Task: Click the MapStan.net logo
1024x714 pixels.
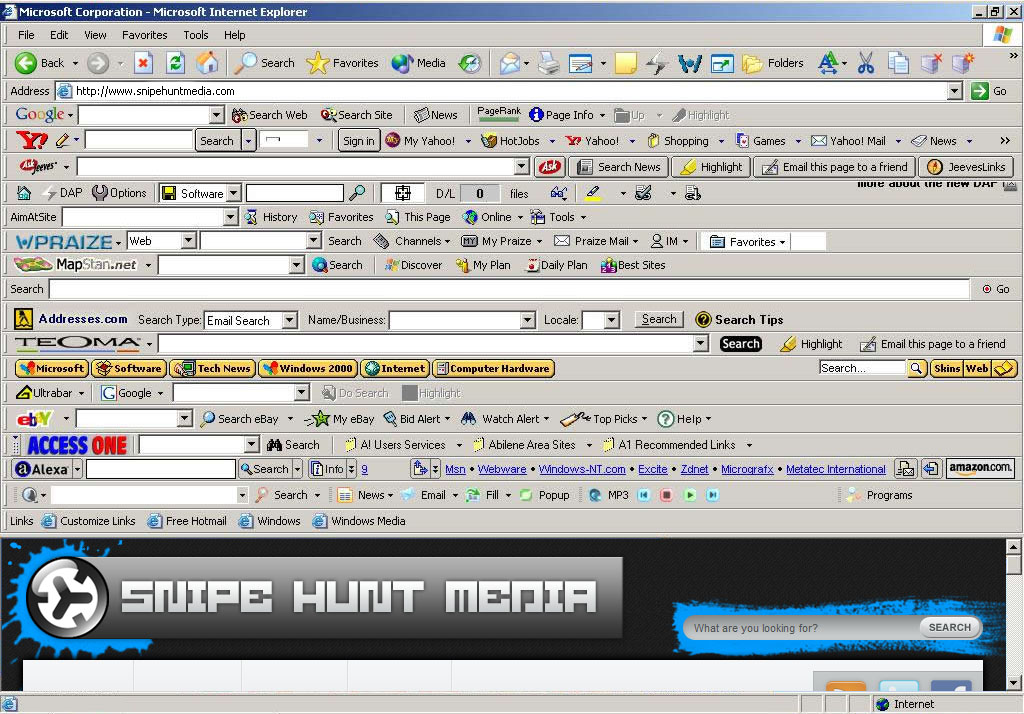Action: pyautogui.click(x=76, y=265)
